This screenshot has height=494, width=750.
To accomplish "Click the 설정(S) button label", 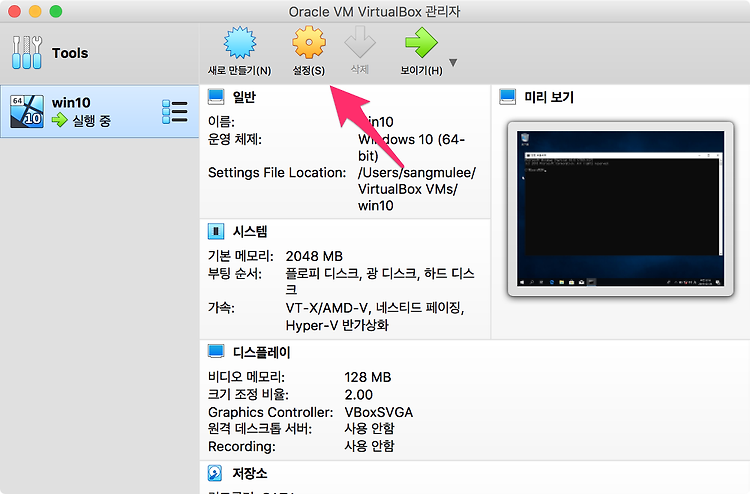I will [309, 70].
